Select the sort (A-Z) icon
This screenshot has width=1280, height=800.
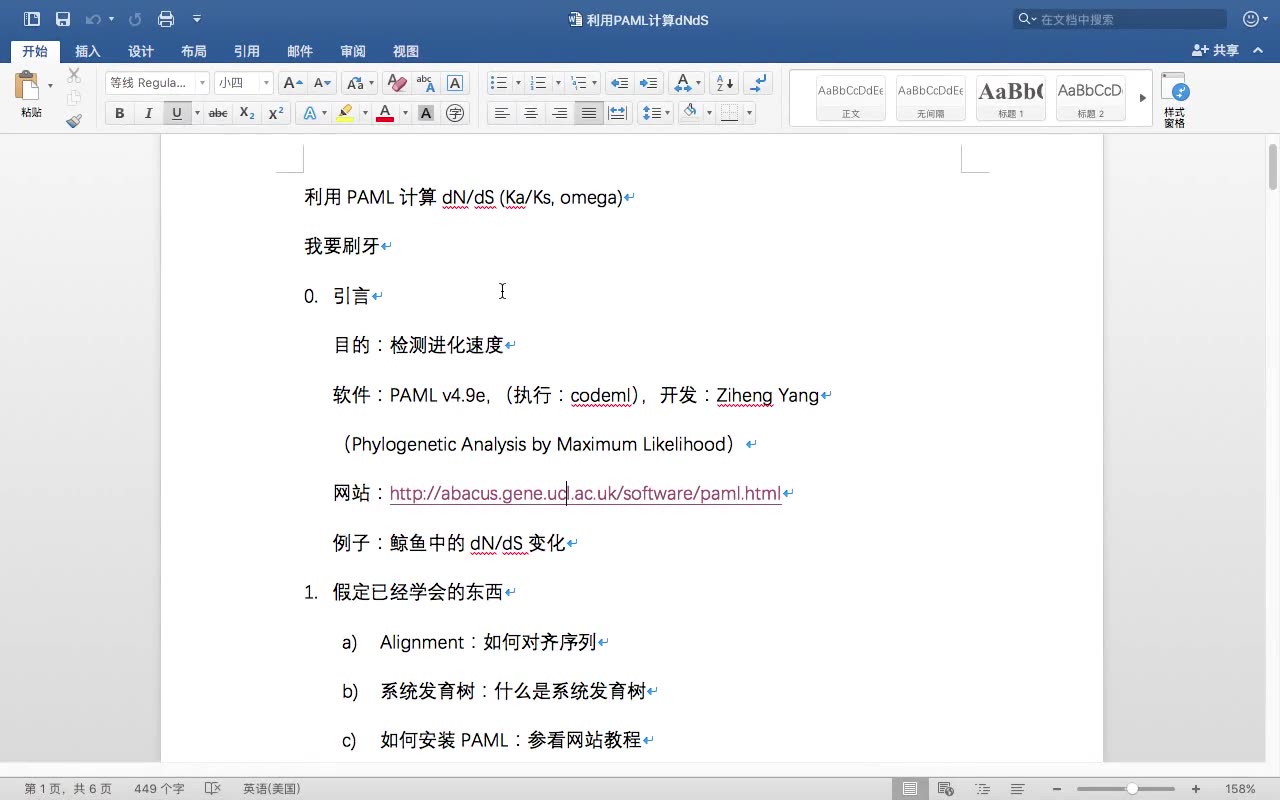[x=722, y=82]
